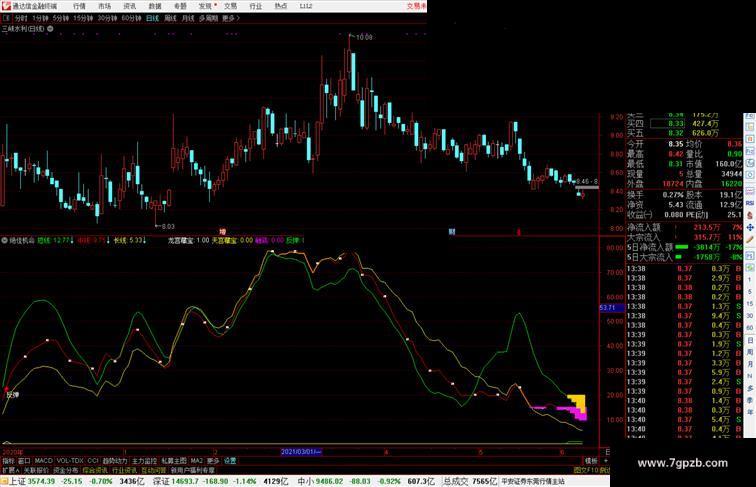Click the 设置 settings button in indicator bar
Image resolution: width=756 pixels, height=487 pixels.
230,461
